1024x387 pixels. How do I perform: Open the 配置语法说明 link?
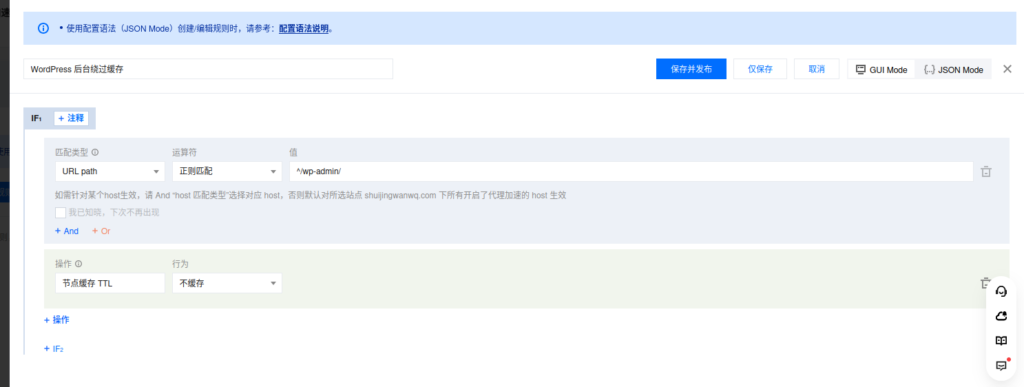click(x=303, y=29)
